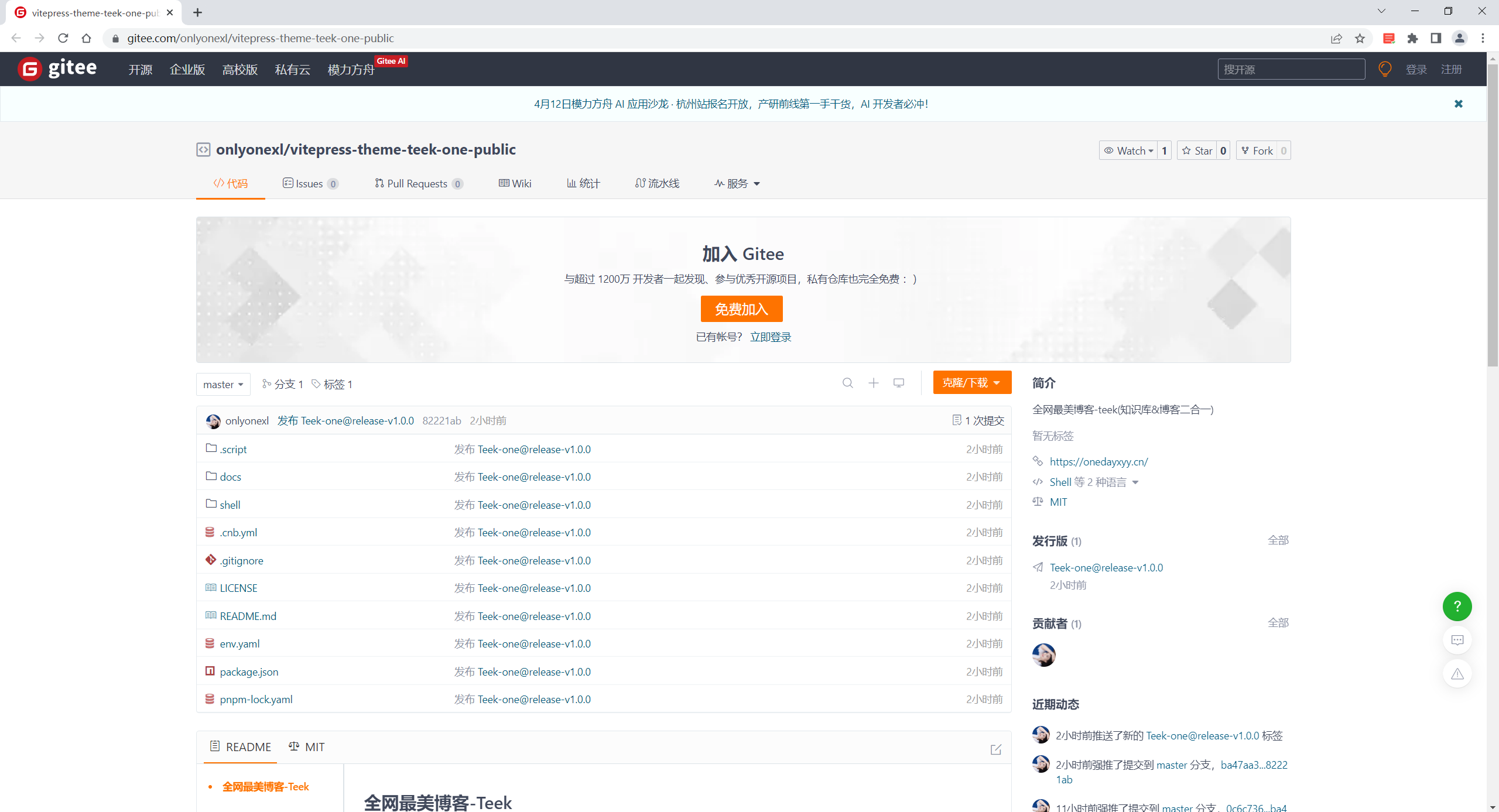Expand the master branch selector
The width and height of the screenshot is (1499, 812).
pos(223,384)
